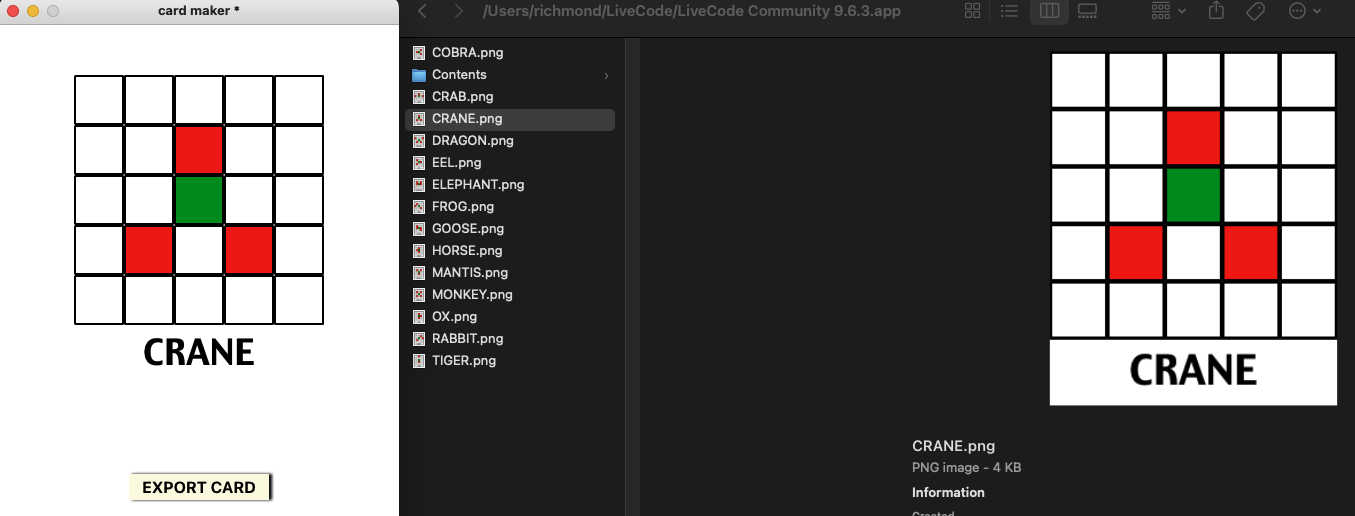
Task: Click the Edit Tags icon
Action: [x=1255, y=11]
